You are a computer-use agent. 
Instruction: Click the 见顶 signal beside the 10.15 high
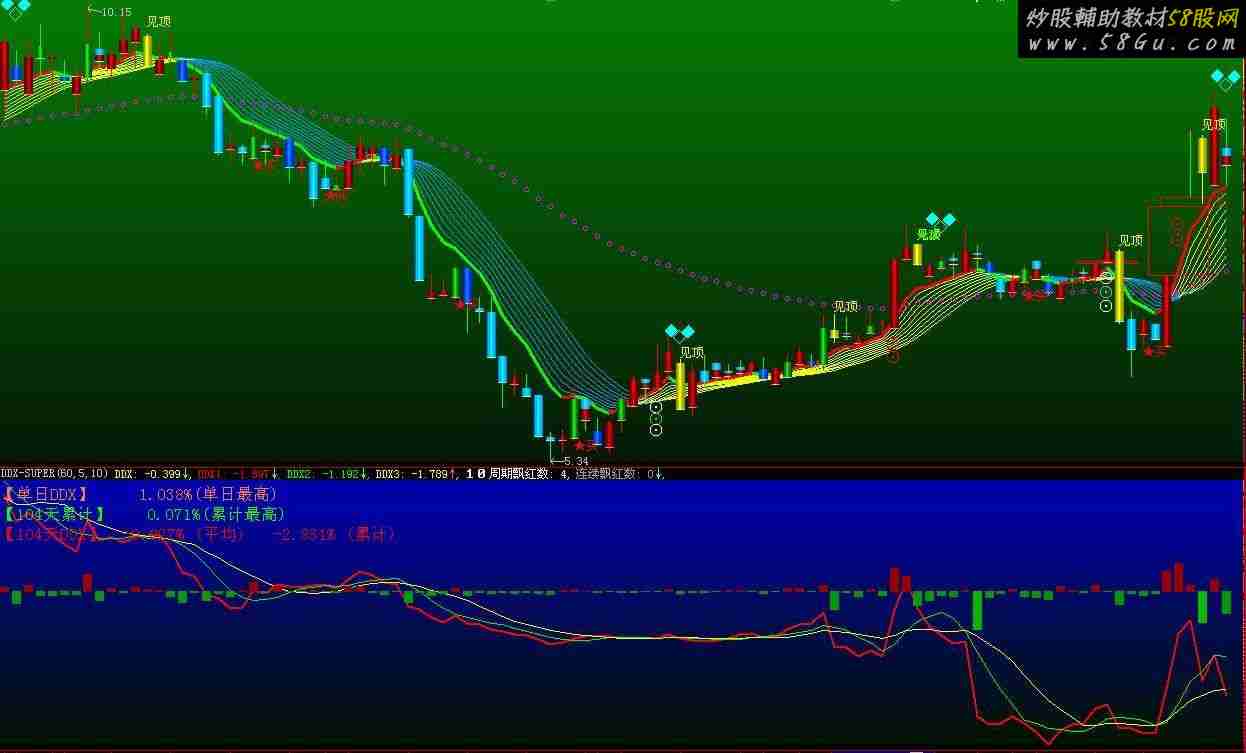coord(158,21)
